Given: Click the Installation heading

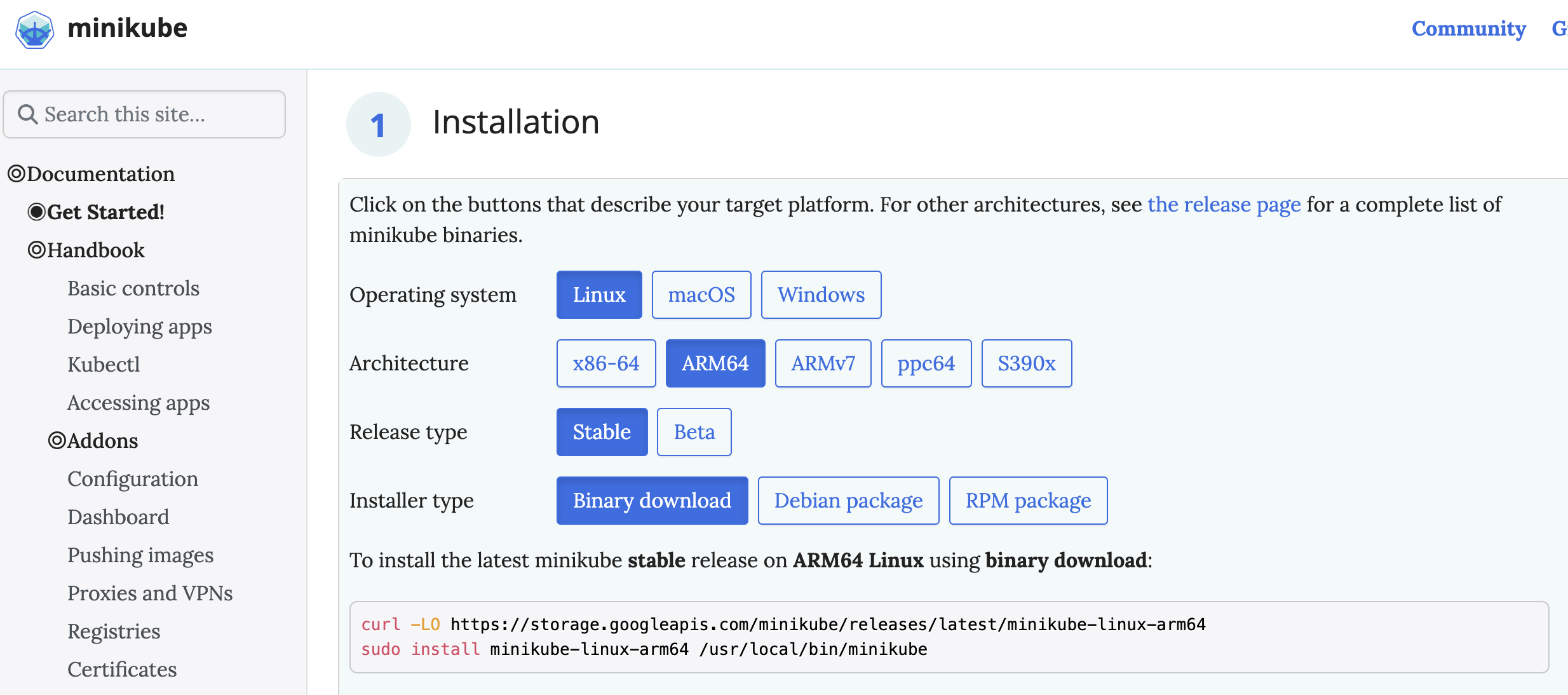Looking at the screenshot, I should tap(516, 122).
